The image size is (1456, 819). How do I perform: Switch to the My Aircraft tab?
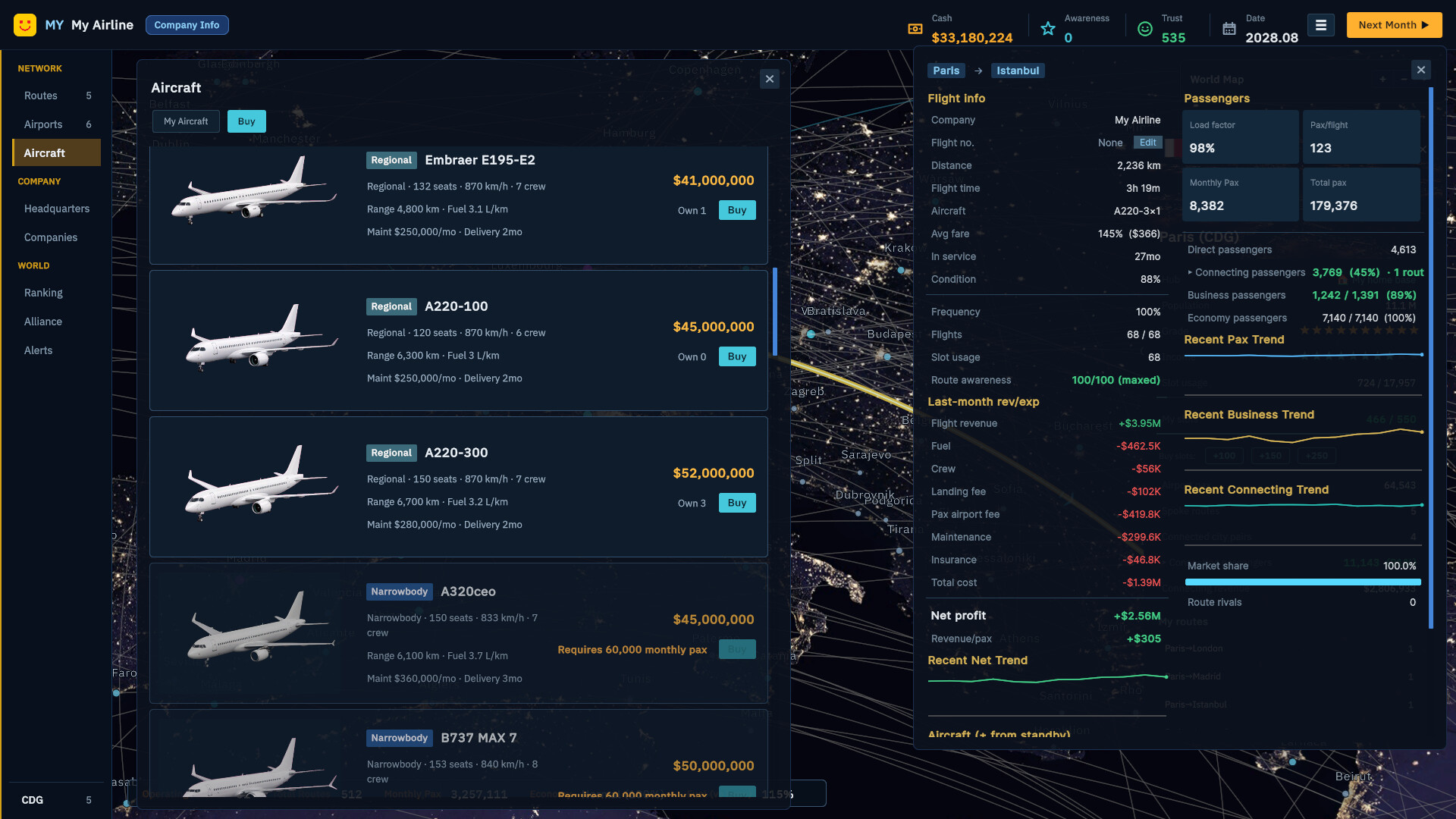186,121
